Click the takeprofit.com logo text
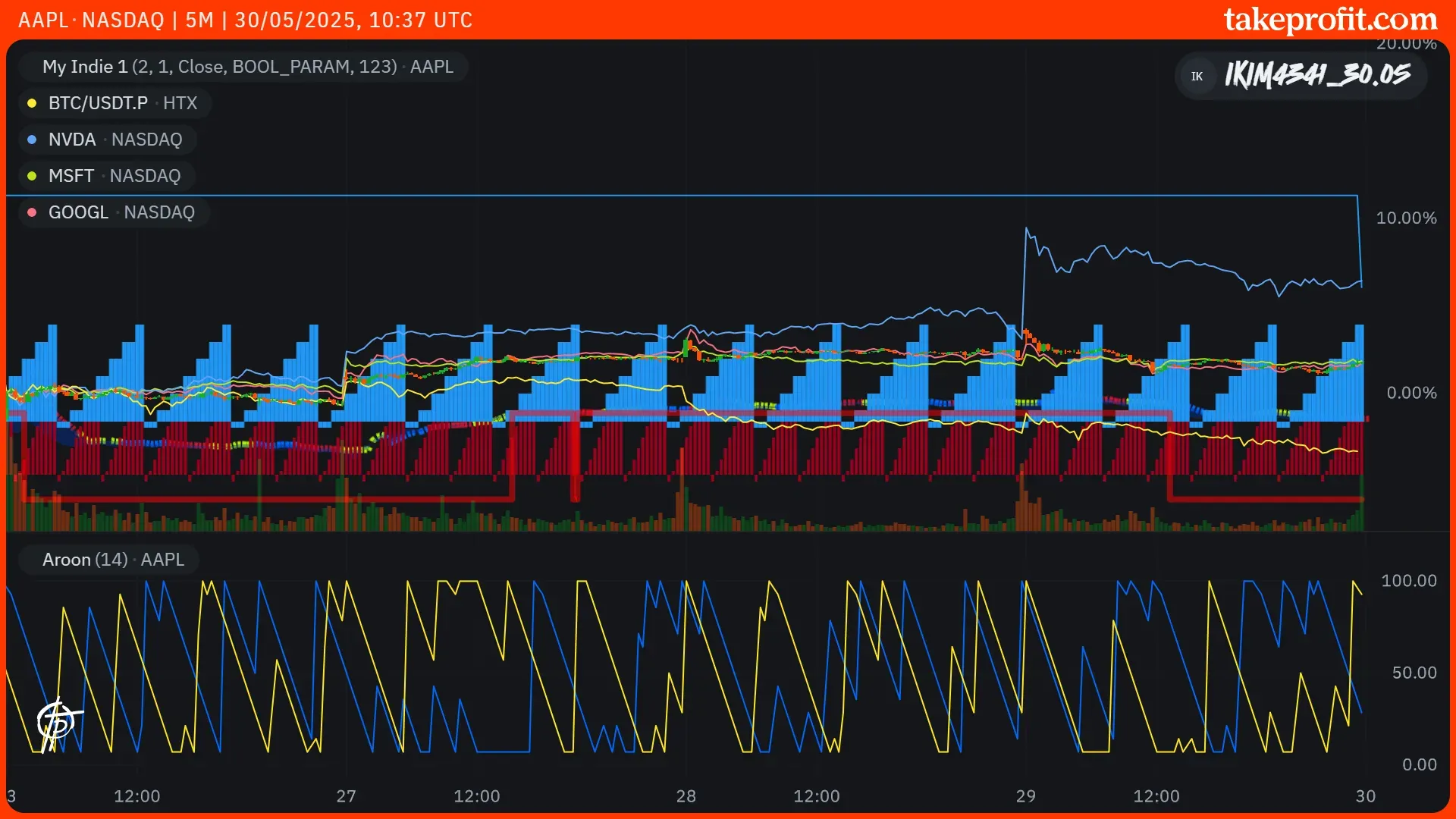The width and height of the screenshot is (1456, 819). pos(1330,20)
